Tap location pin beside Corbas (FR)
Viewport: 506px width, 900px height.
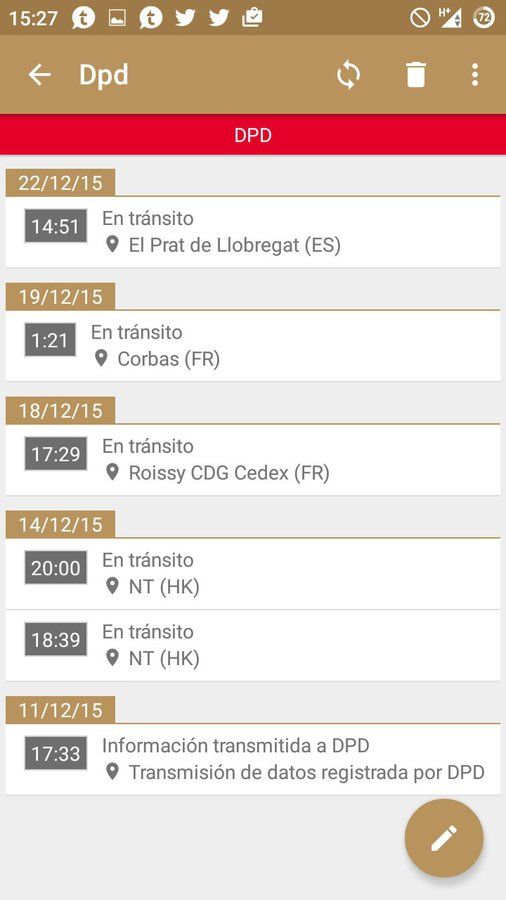click(101, 359)
